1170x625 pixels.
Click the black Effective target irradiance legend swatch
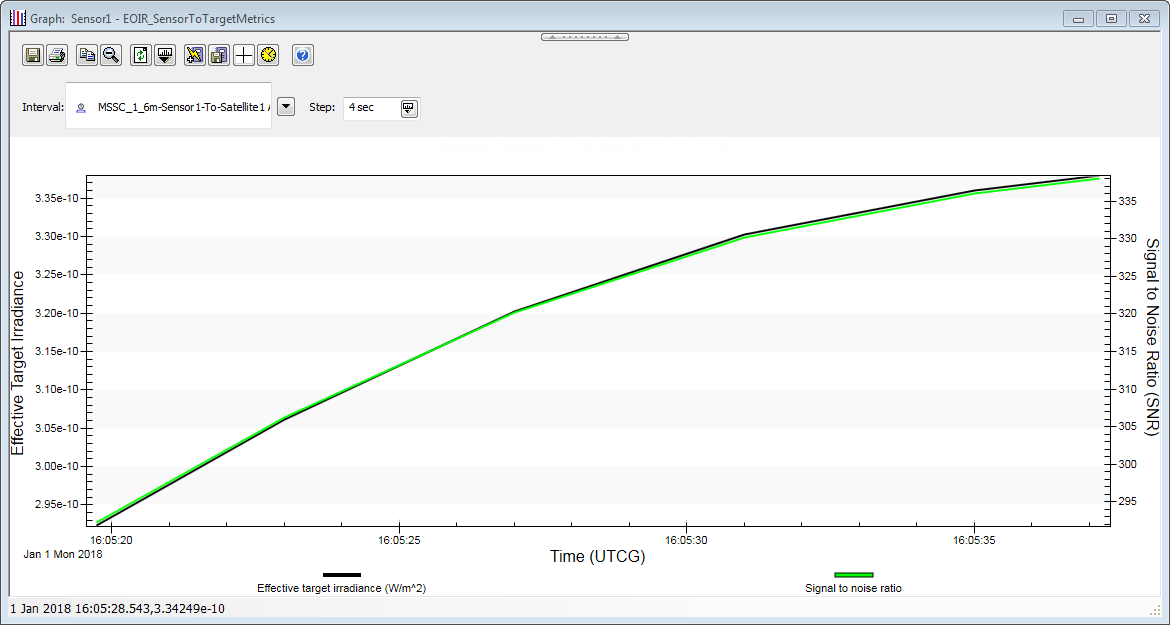click(342, 575)
